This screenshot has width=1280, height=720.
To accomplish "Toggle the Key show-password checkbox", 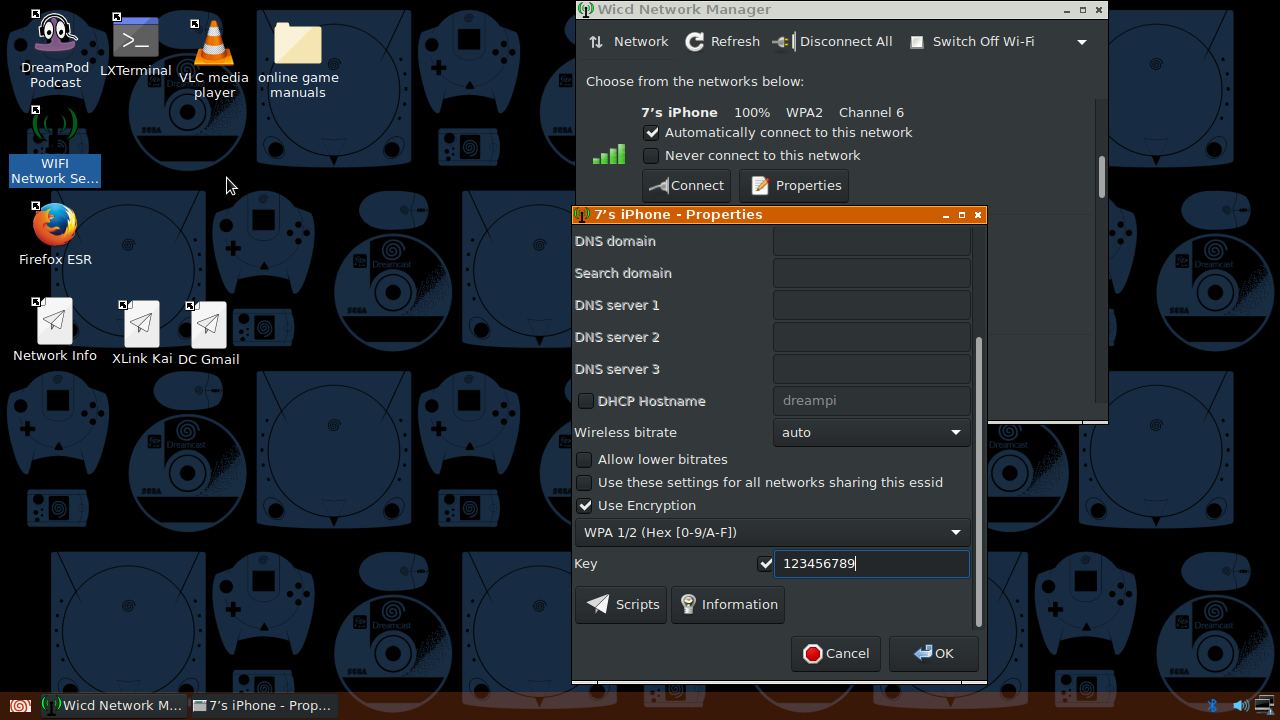I will pos(766,564).
